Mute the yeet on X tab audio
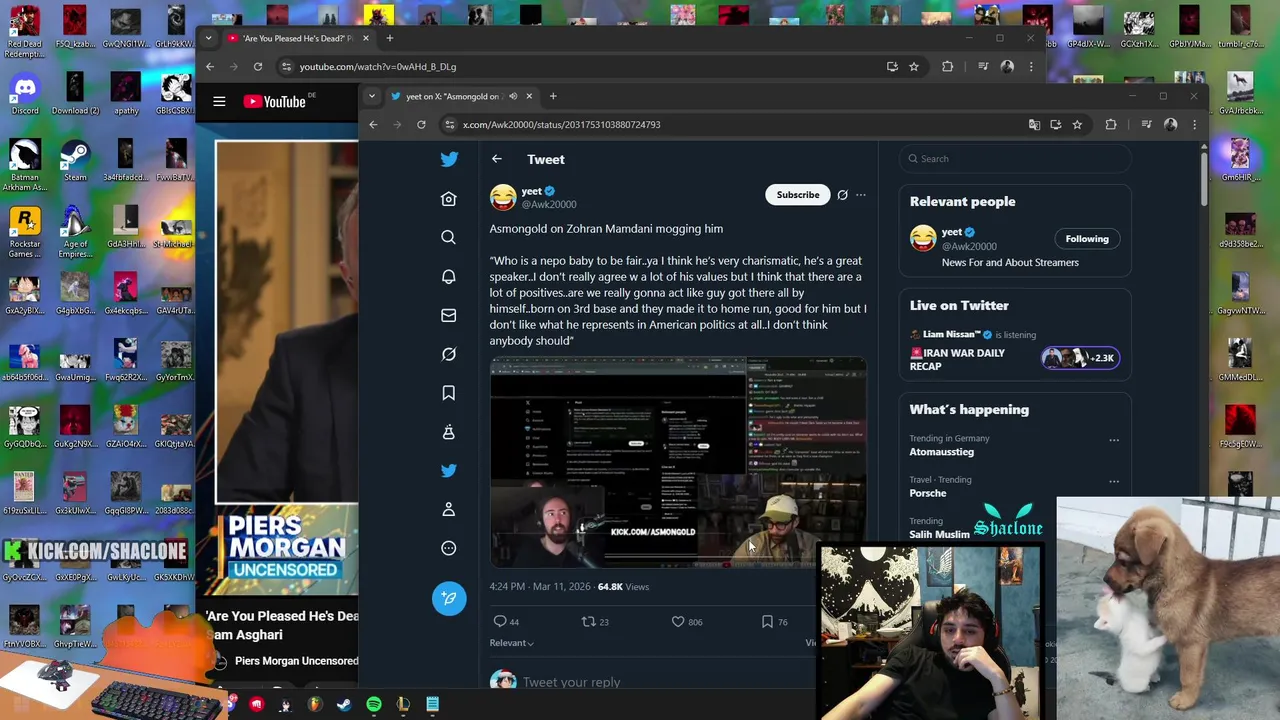 513,96
